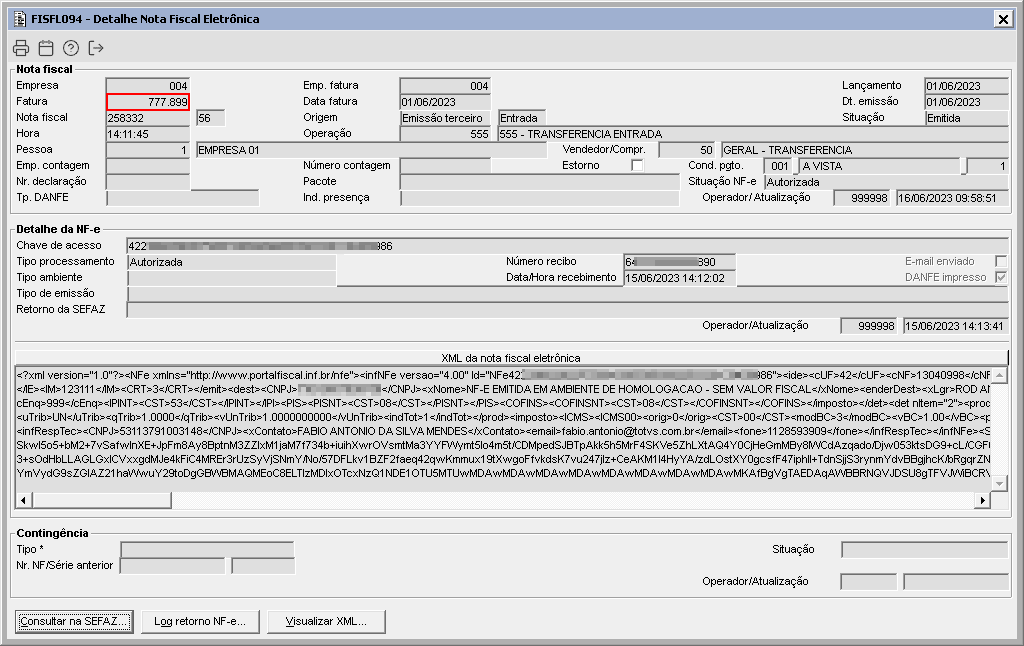Click the Chave de acesso field
1024x646 pixels.
tap(568, 246)
